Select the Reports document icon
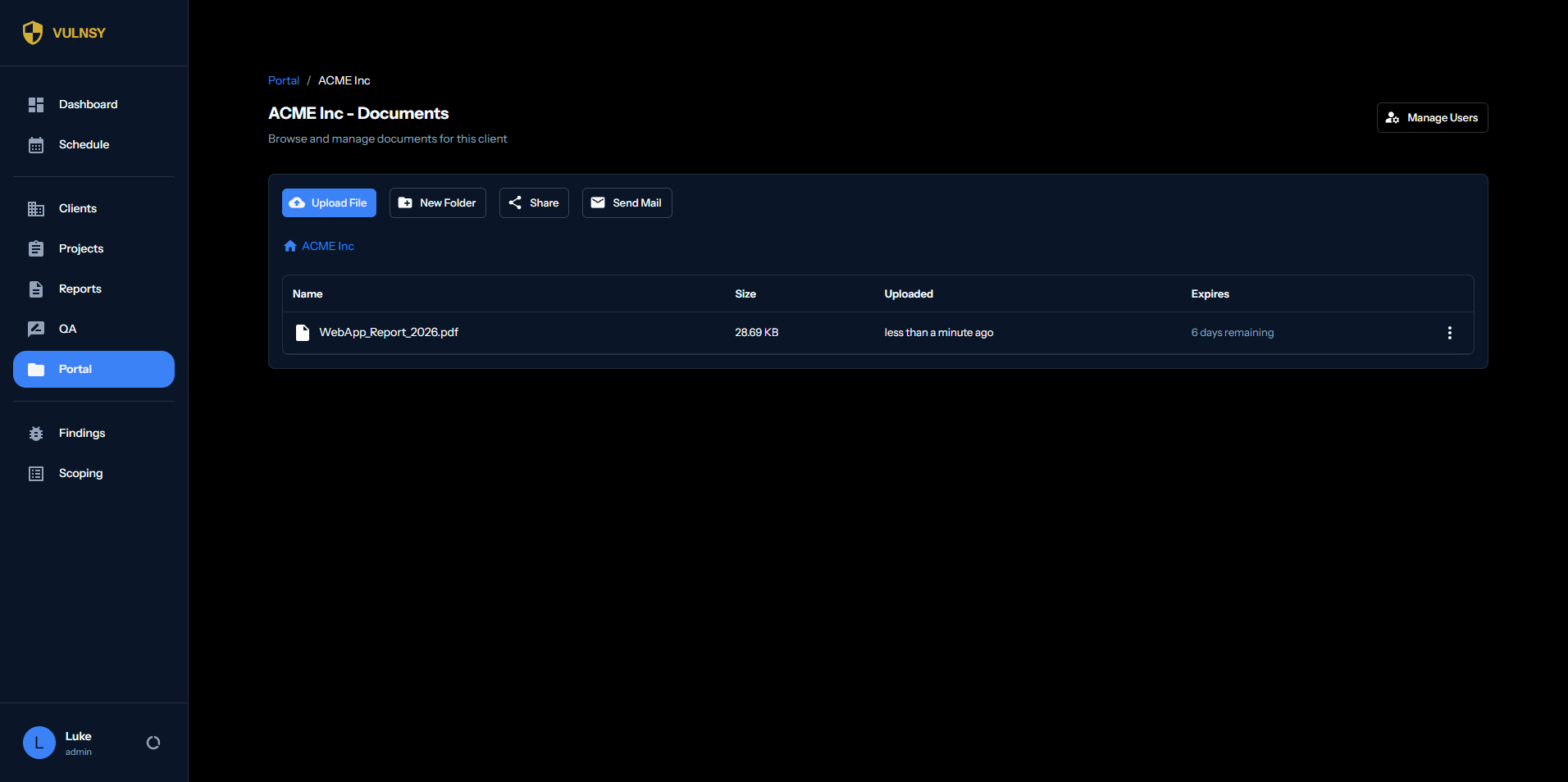The image size is (1568, 782). coord(36,289)
